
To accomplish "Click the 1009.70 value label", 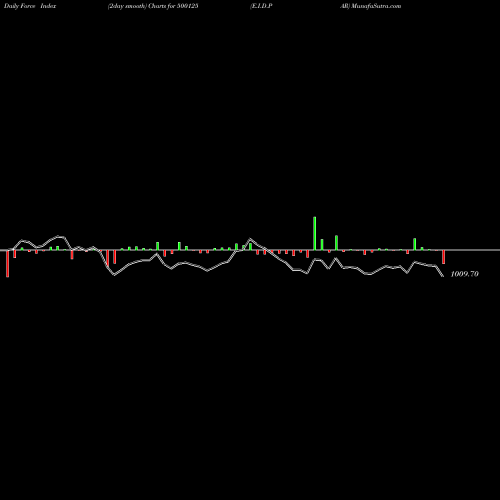I will click(464, 274).
